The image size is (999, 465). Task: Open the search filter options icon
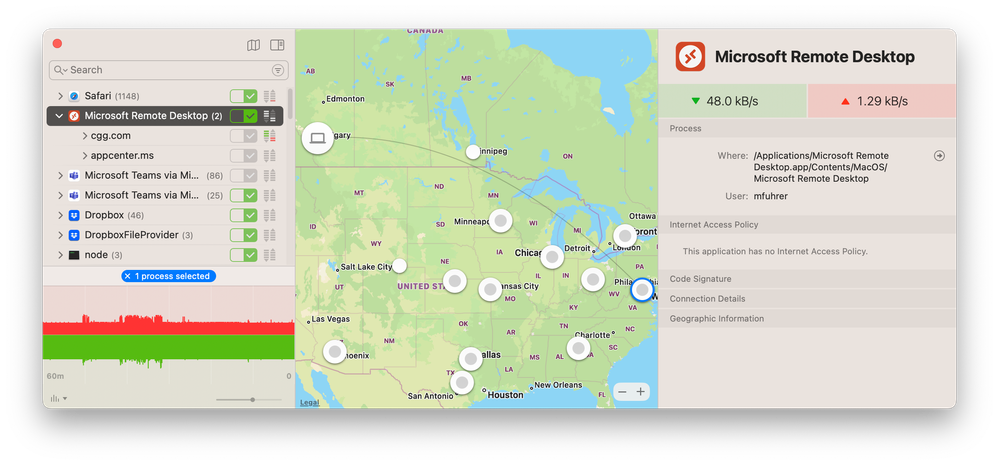coord(278,70)
